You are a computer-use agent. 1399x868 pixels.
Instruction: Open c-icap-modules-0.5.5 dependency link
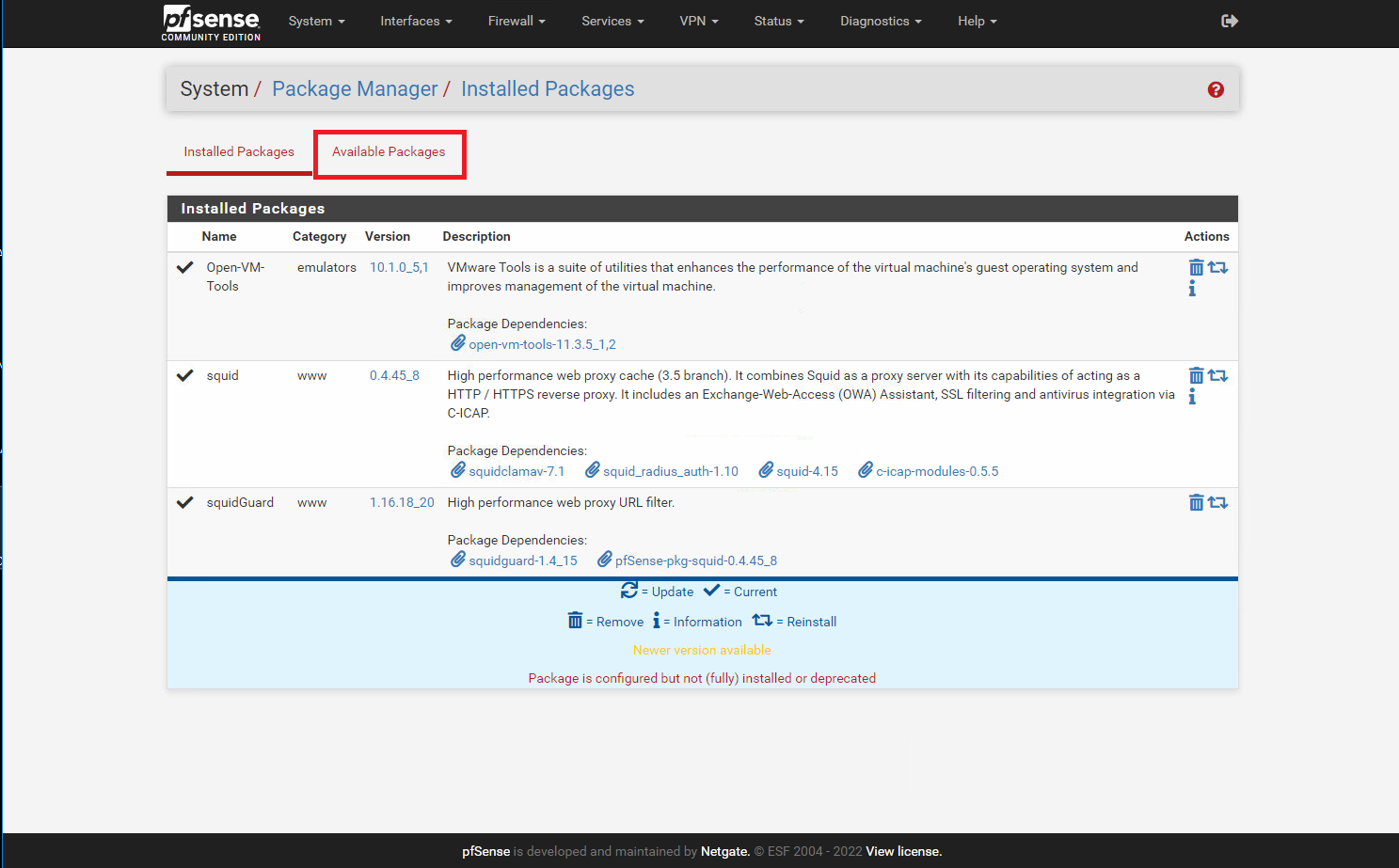[937, 472]
